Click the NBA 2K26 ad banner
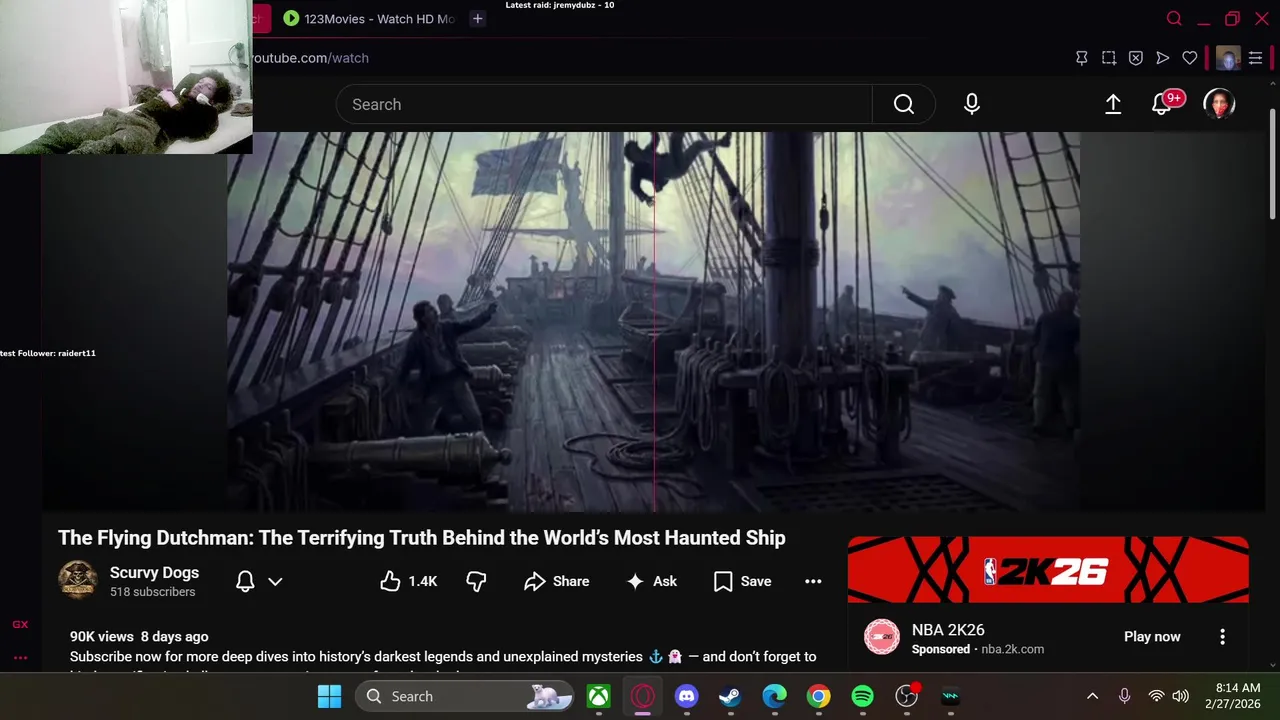This screenshot has width=1280, height=720. coord(1048,570)
